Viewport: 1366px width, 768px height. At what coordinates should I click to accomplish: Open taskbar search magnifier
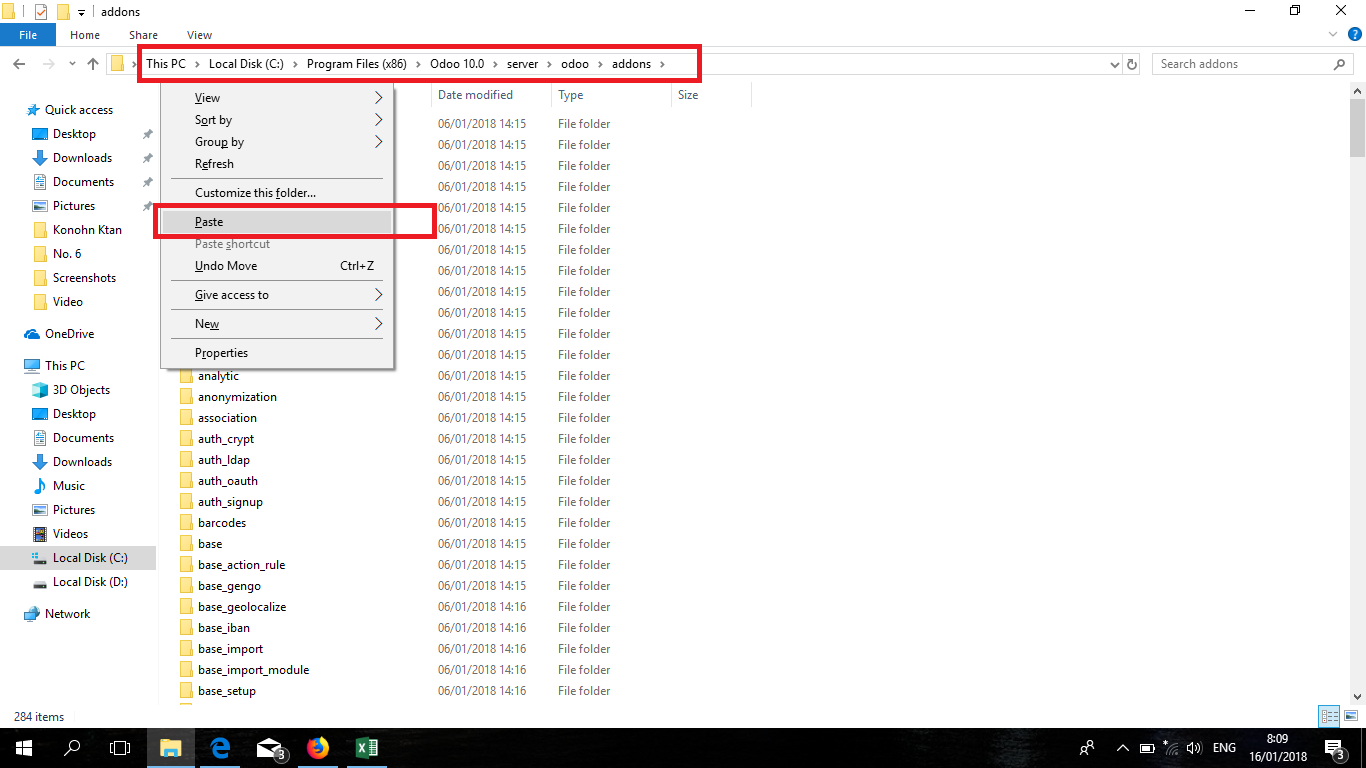[x=72, y=748]
